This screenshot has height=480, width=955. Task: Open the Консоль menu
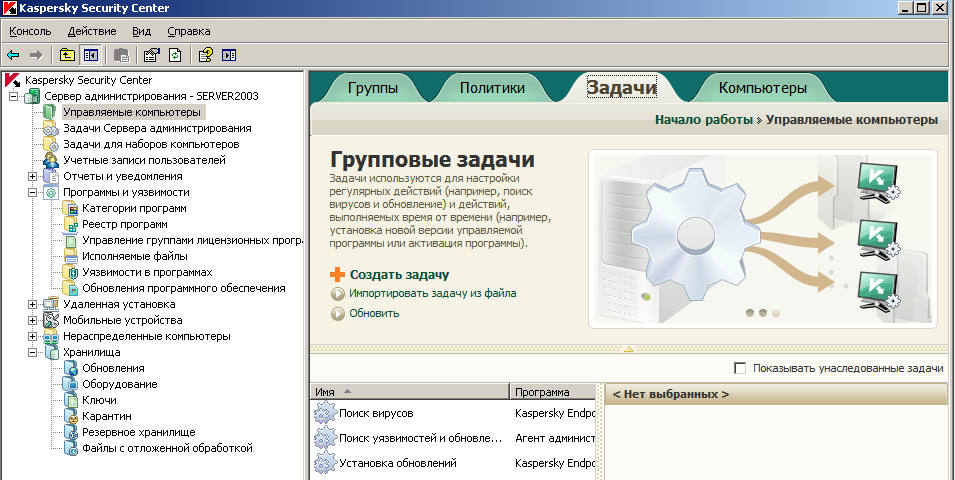30,31
